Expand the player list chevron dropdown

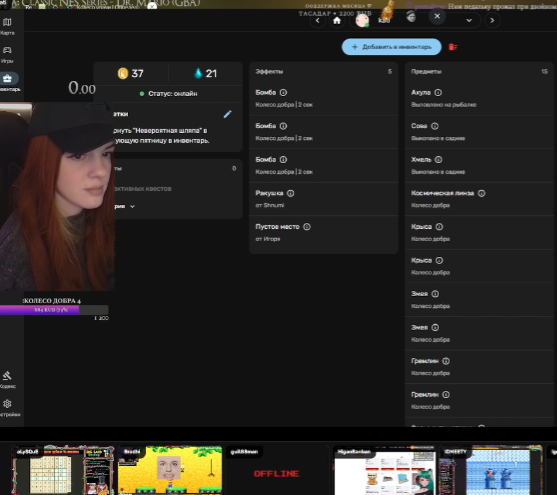pos(469,21)
